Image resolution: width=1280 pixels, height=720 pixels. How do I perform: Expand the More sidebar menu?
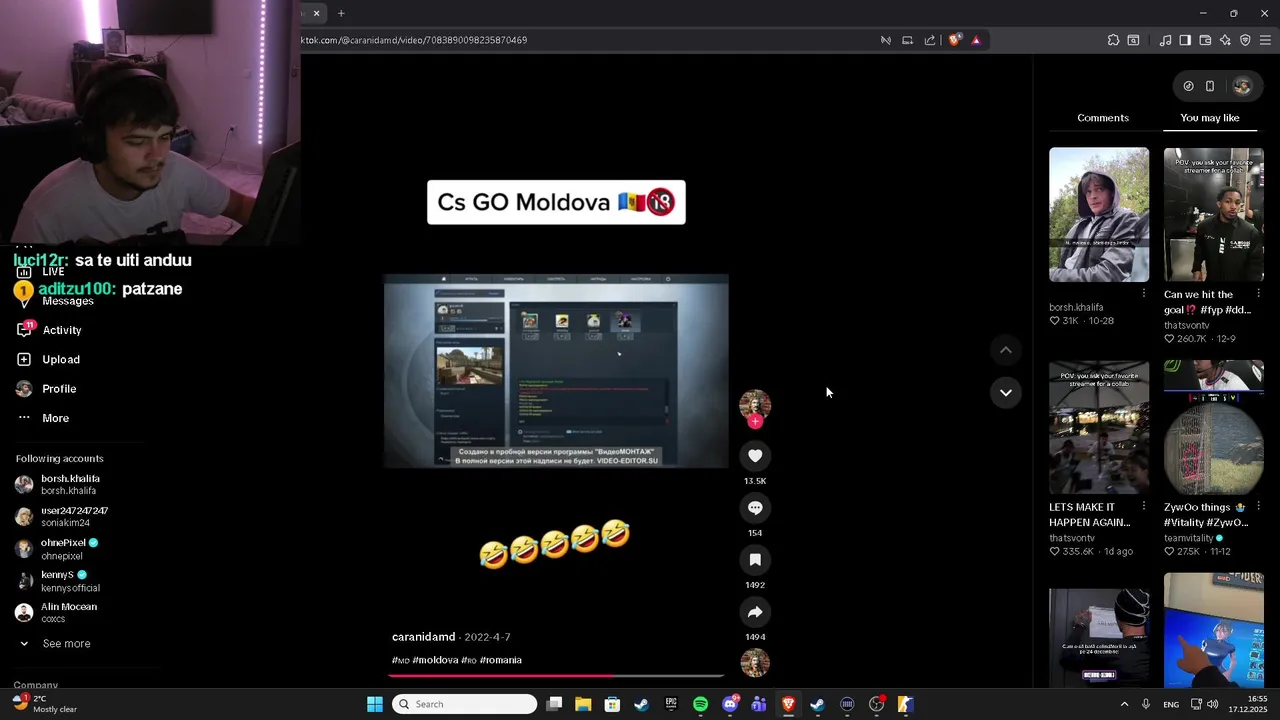pos(43,418)
